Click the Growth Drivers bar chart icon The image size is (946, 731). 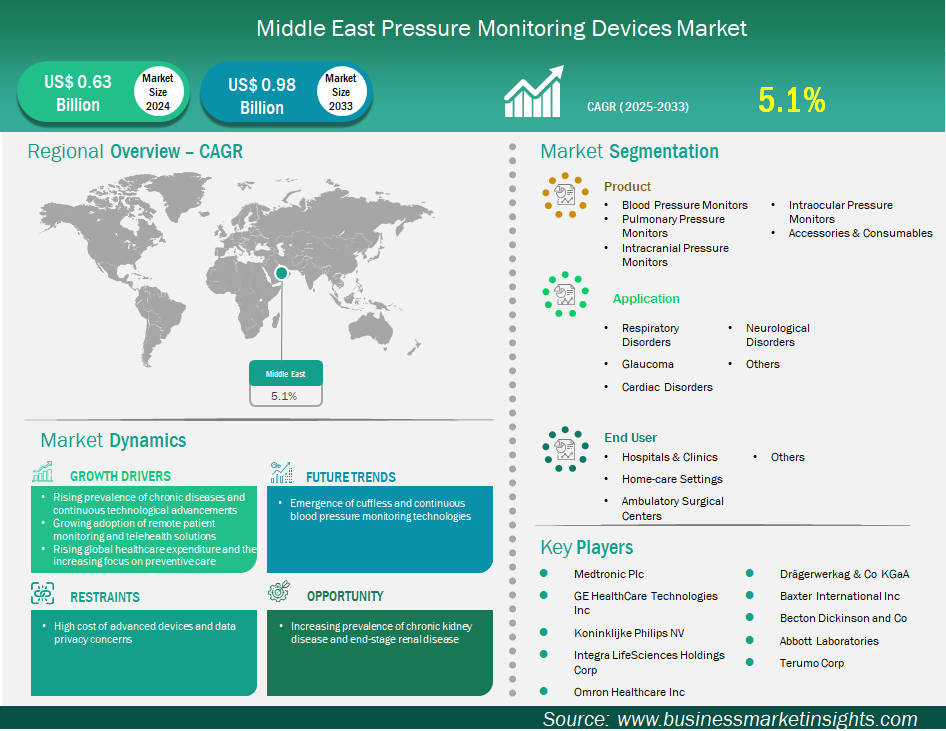42,472
